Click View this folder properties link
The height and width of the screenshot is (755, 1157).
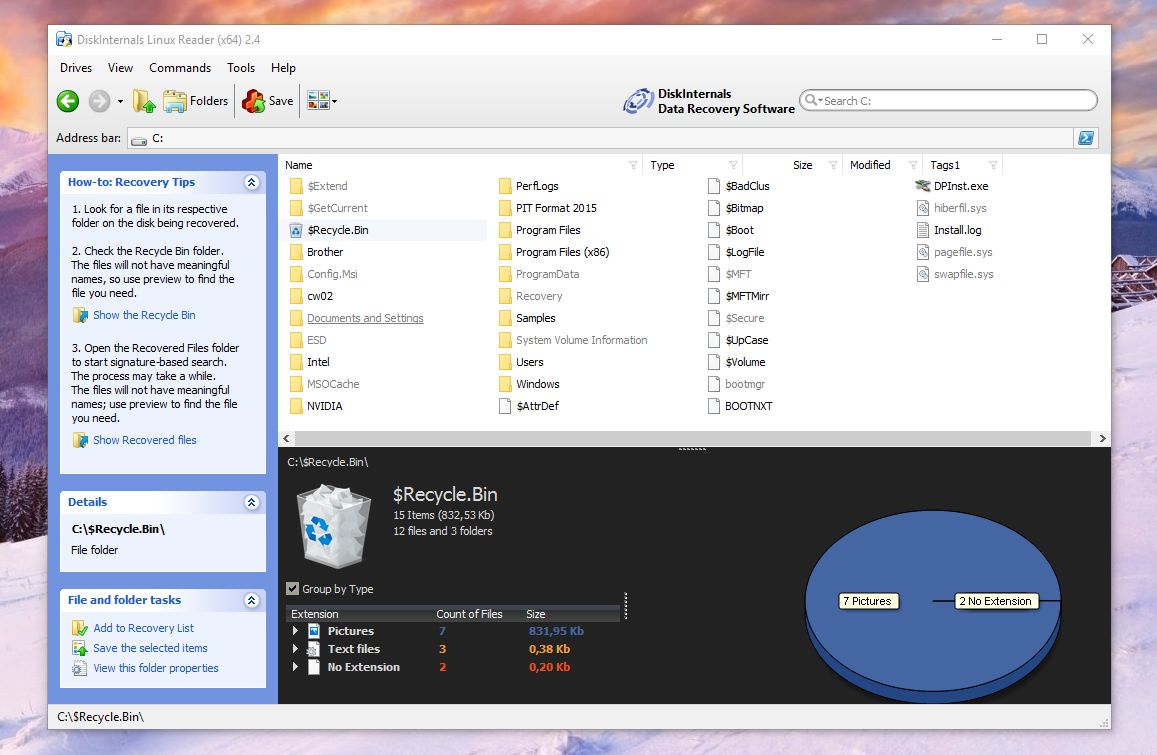click(156, 668)
